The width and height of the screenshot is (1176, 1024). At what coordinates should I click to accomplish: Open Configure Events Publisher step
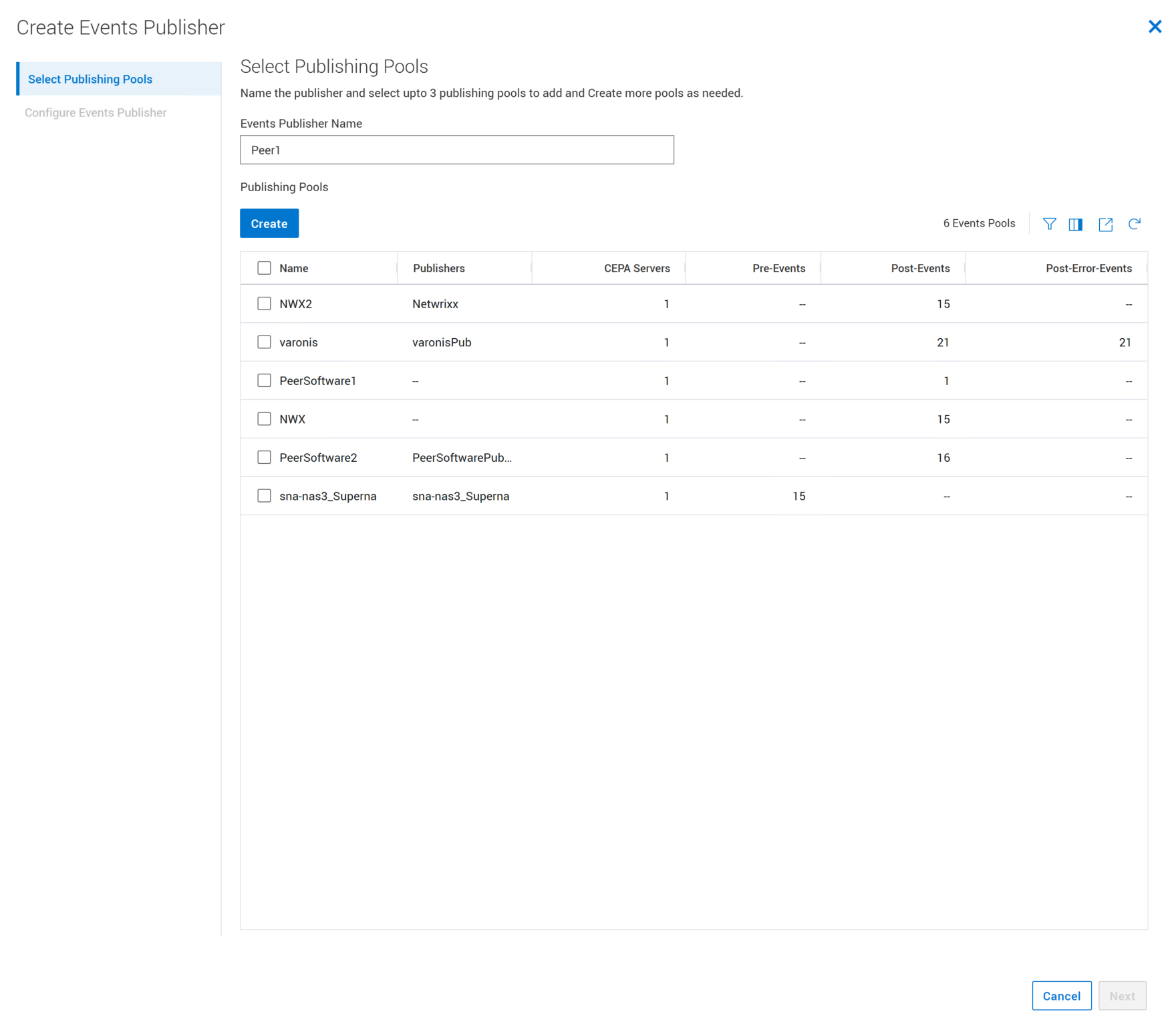pyautogui.click(x=96, y=113)
